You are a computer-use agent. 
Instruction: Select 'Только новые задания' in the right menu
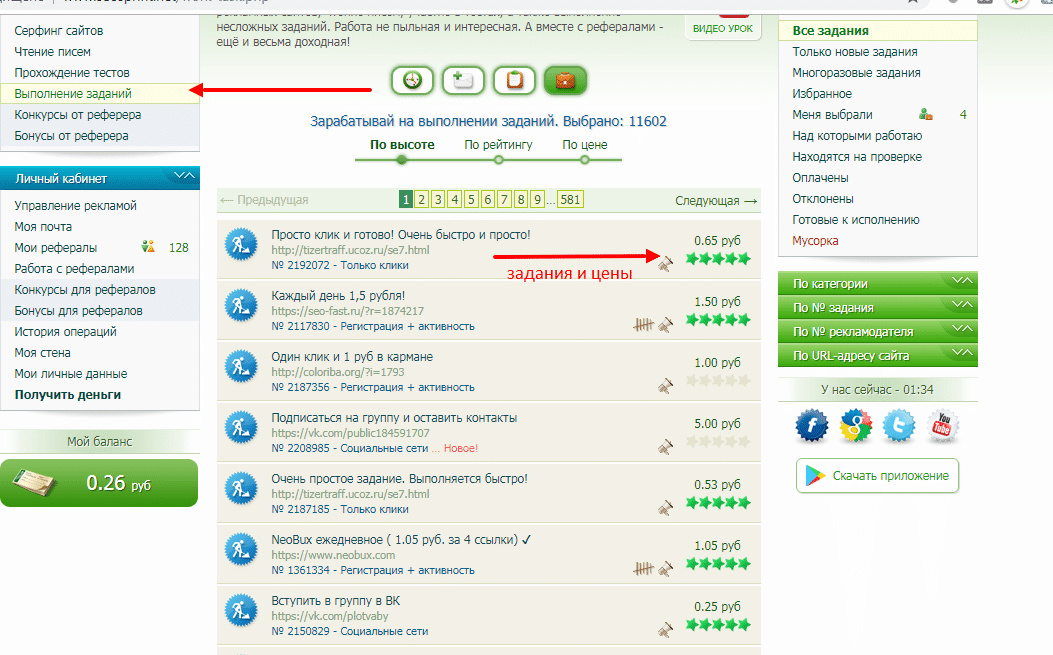pos(854,52)
